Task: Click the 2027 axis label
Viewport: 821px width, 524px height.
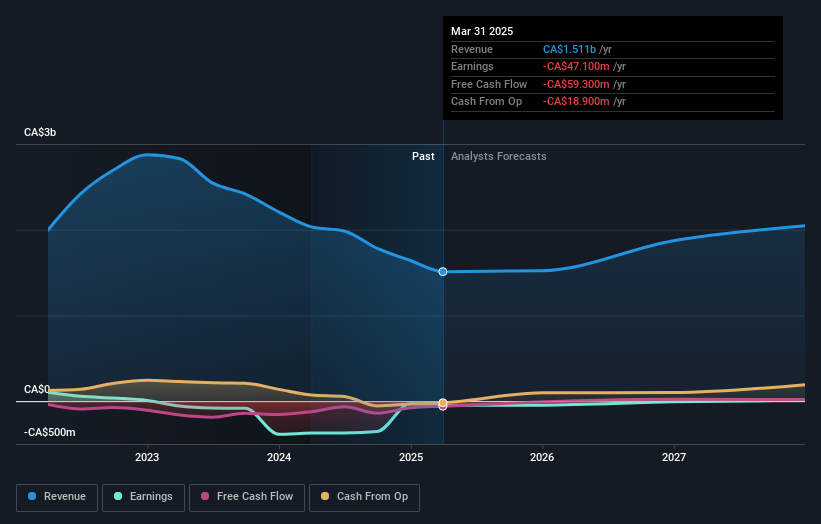Action: pos(674,457)
